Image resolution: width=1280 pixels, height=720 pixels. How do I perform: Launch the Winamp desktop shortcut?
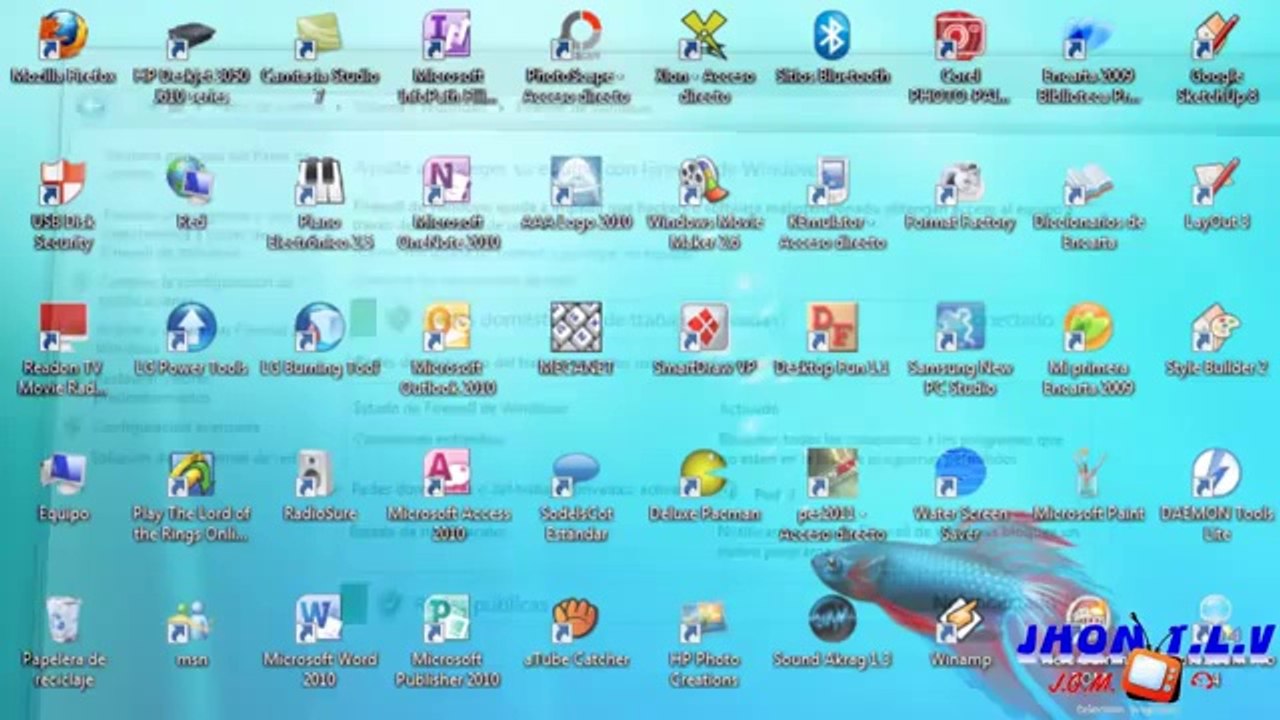click(x=960, y=619)
